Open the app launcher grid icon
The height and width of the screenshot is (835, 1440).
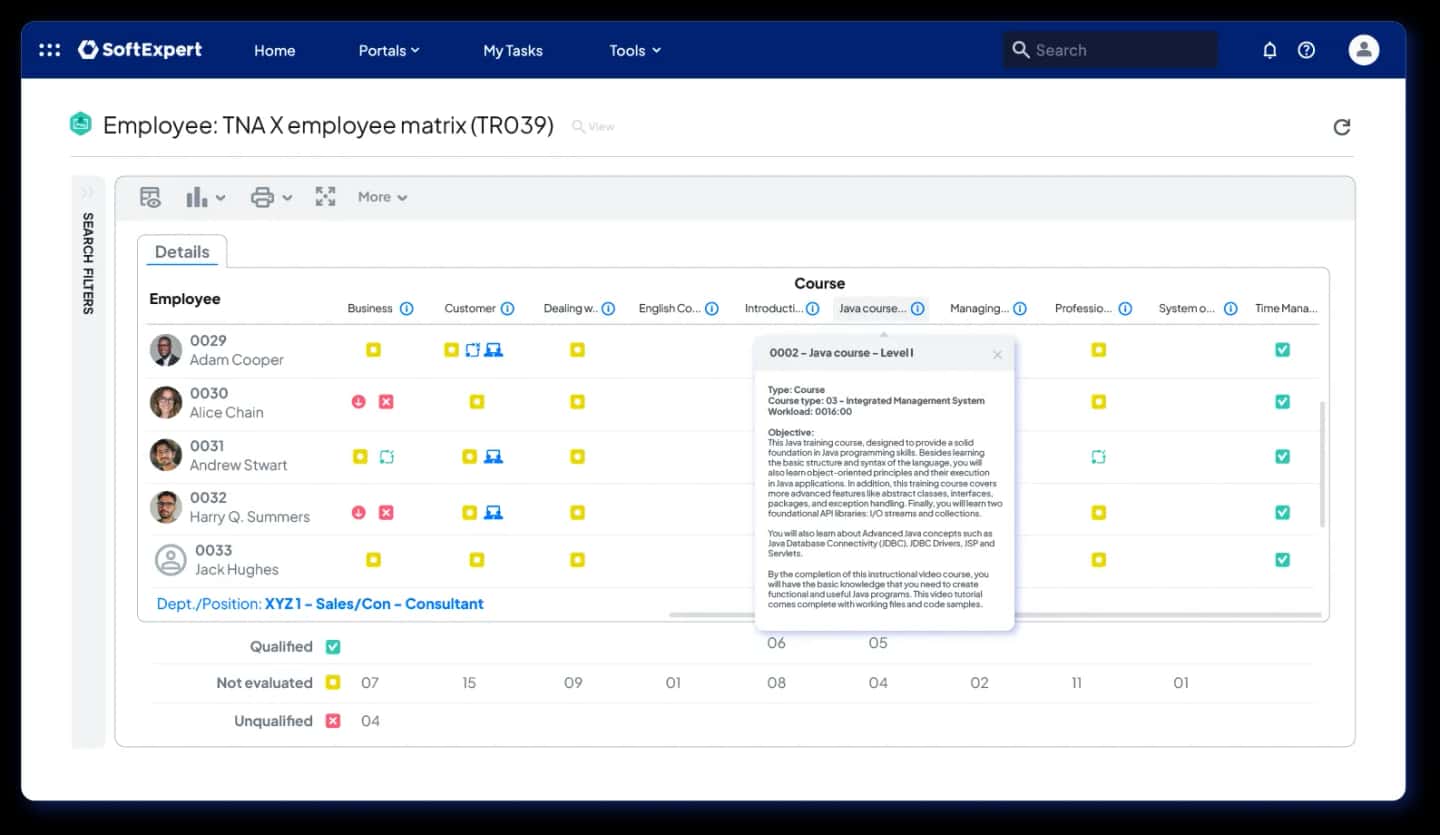tap(49, 50)
